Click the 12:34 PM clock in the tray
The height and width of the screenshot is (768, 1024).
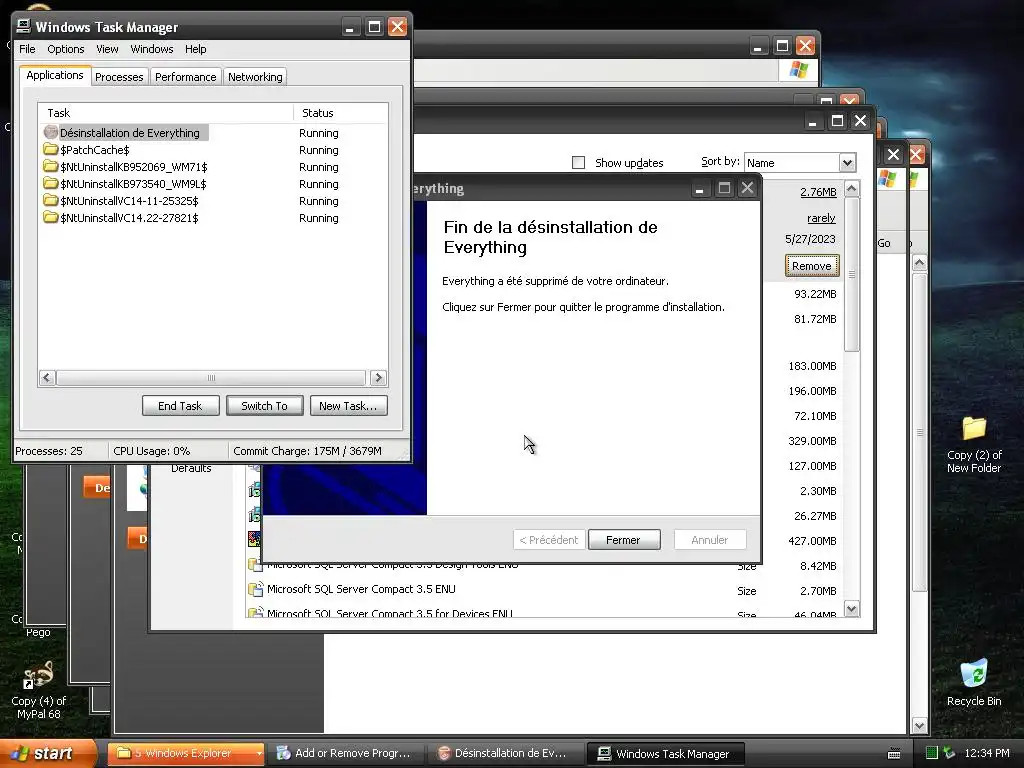(x=986, y=753)
